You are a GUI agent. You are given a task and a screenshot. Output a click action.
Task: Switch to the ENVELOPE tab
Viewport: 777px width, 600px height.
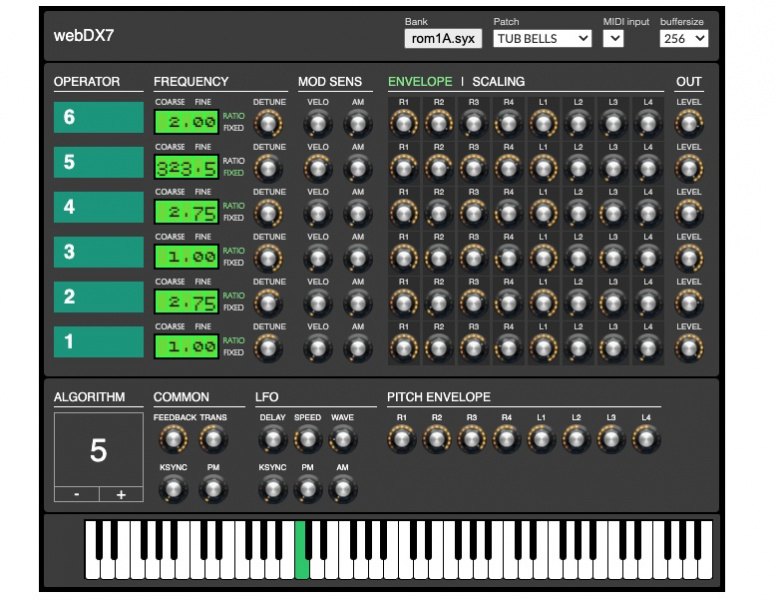click(x=420, y=82)
